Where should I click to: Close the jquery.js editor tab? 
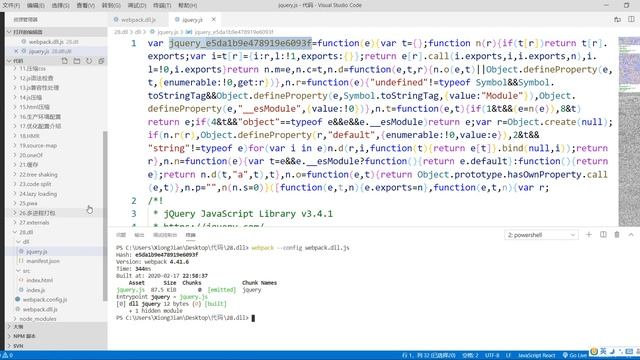[x=213, y=20]
